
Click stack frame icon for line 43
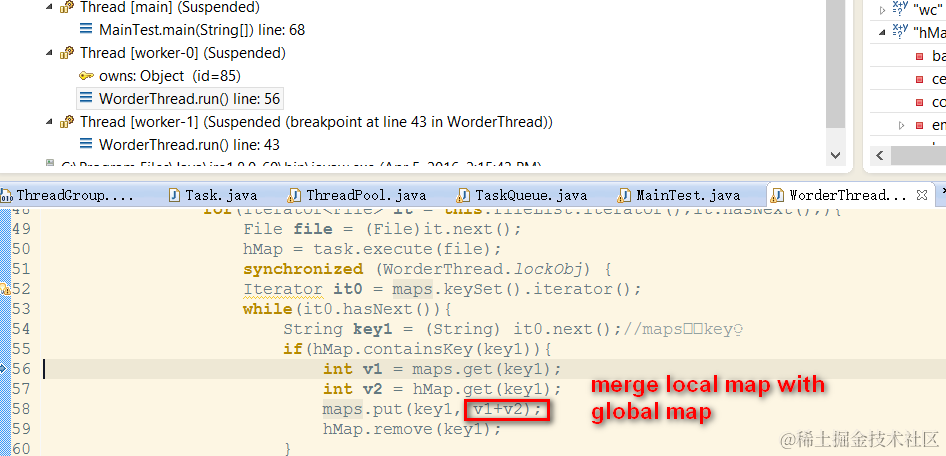coord(86,145)
